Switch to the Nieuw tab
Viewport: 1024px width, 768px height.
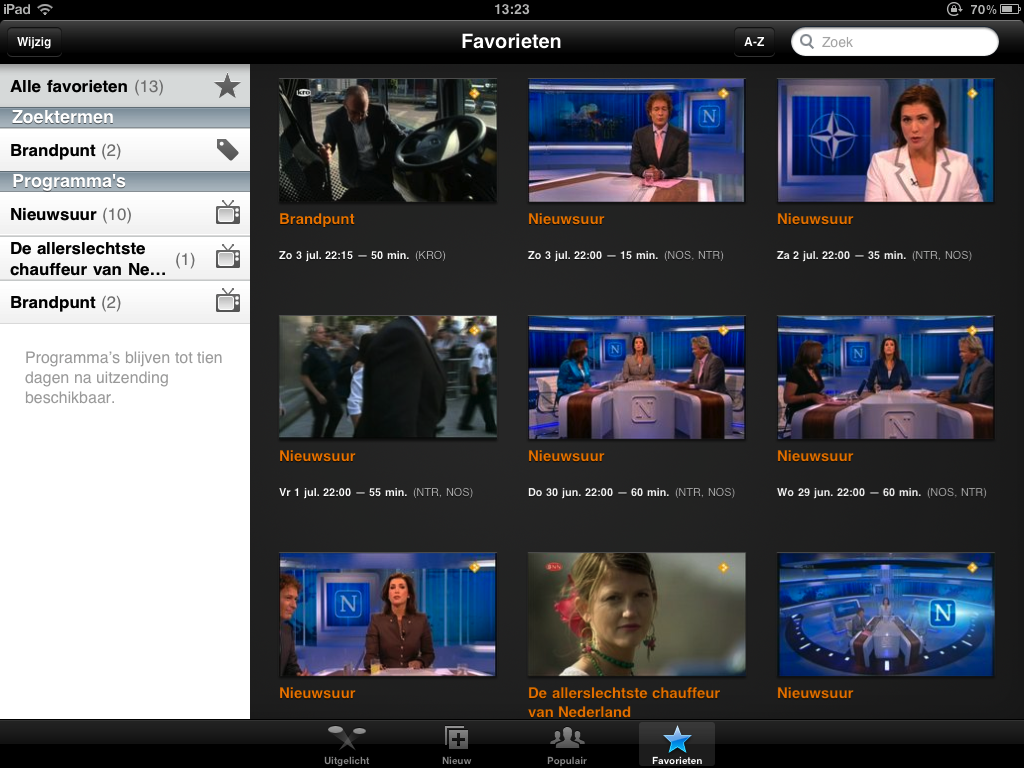(x=456, y=744)
